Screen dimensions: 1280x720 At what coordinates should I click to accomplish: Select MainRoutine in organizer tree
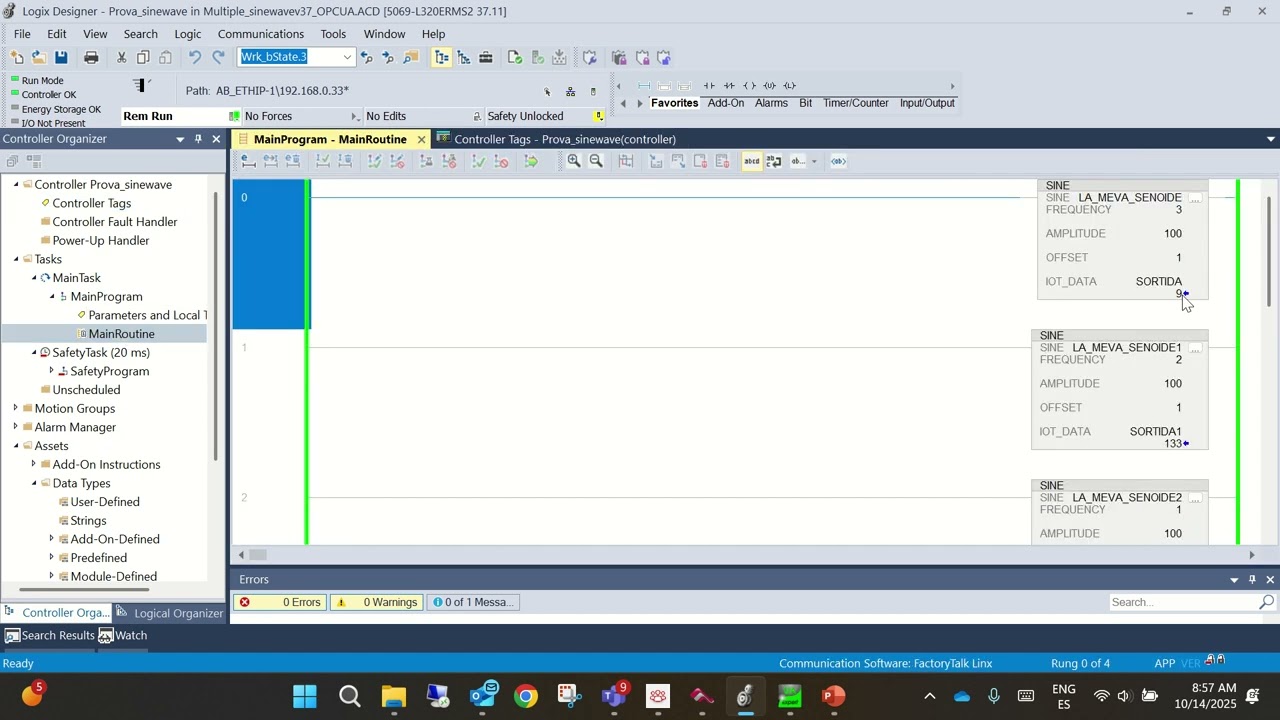pos(121,334)
